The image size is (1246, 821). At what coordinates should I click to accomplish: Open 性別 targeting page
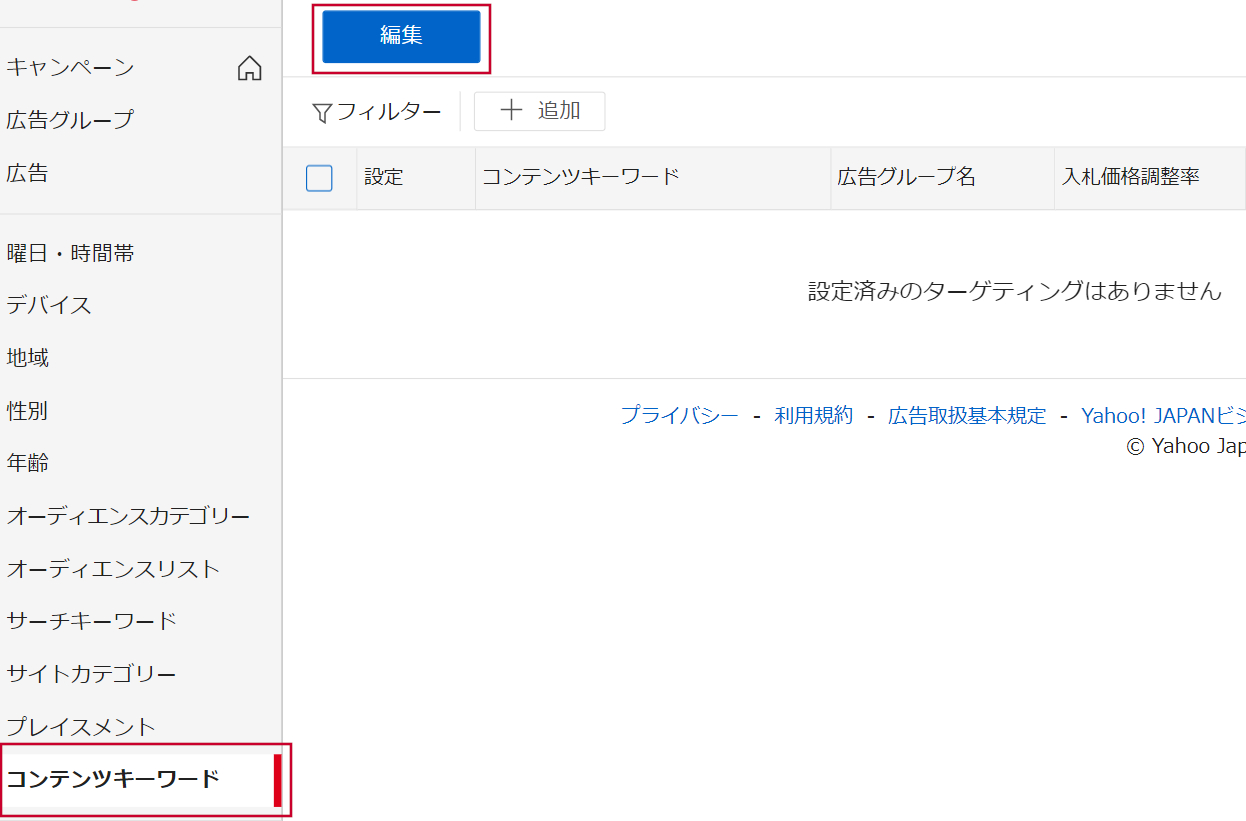point(28,411)
